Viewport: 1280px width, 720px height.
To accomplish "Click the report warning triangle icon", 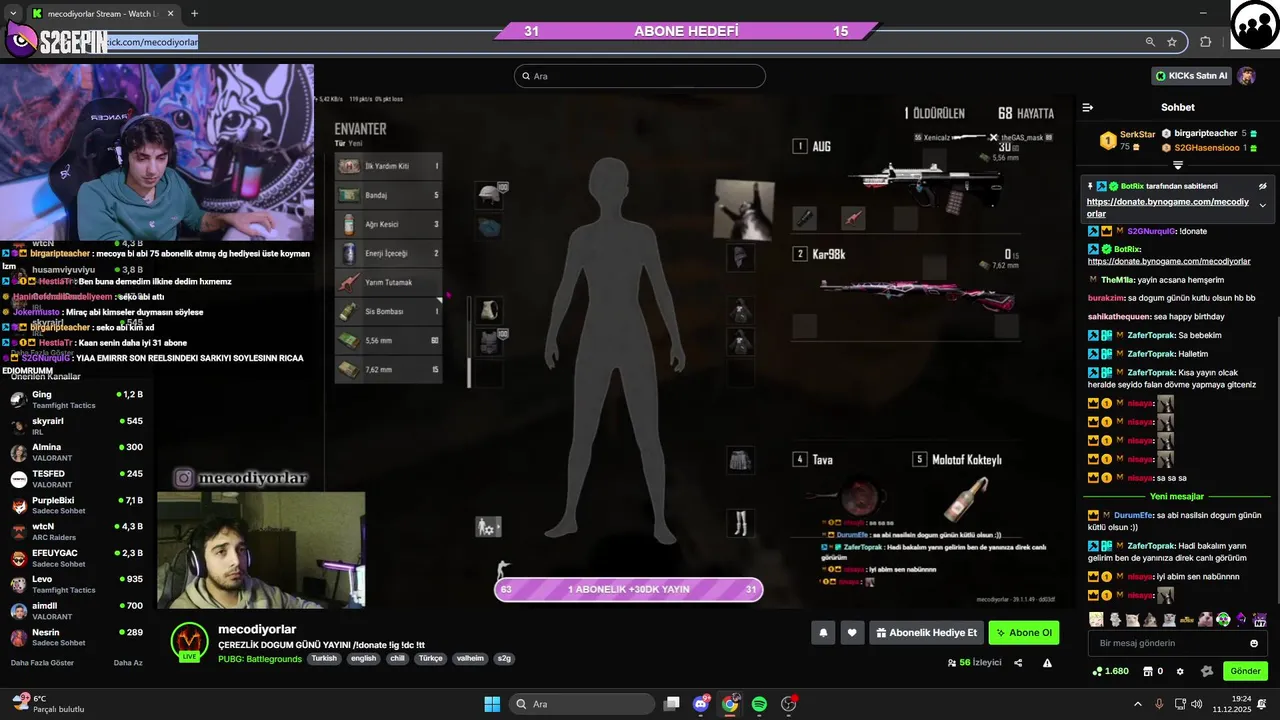I will pyautogui.click(x=1047, y=663).
